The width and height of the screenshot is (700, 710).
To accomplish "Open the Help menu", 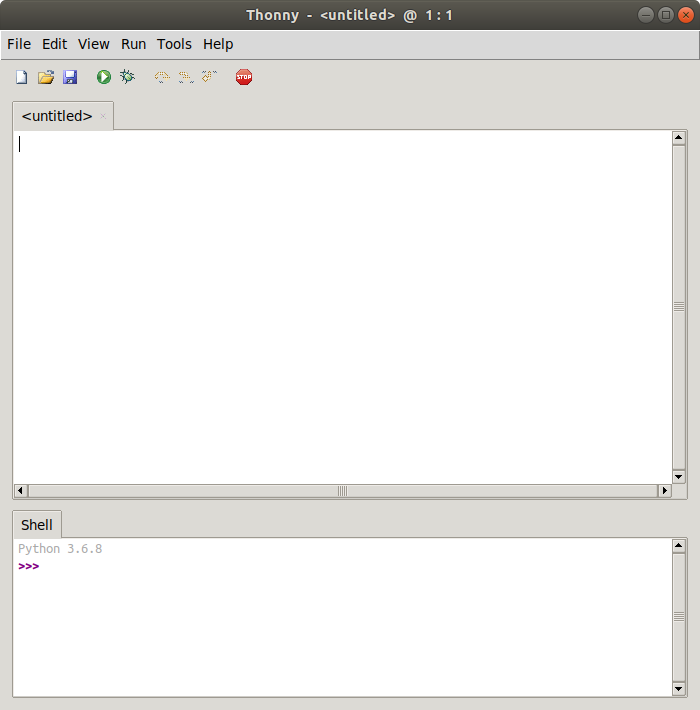I will (218, 44).
